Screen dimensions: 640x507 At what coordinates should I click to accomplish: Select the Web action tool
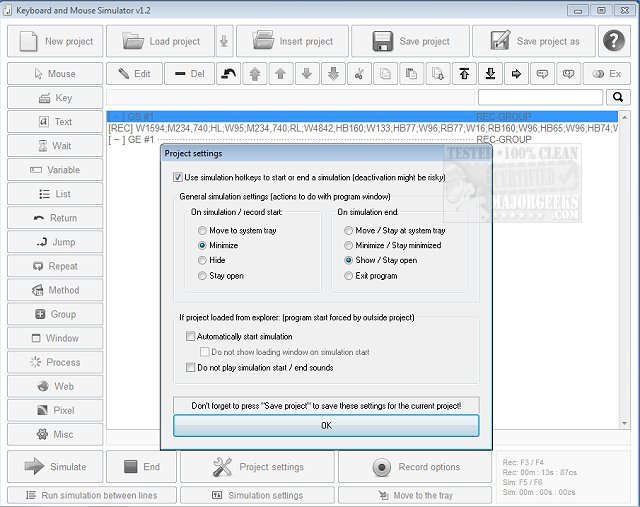coord(55,386)
